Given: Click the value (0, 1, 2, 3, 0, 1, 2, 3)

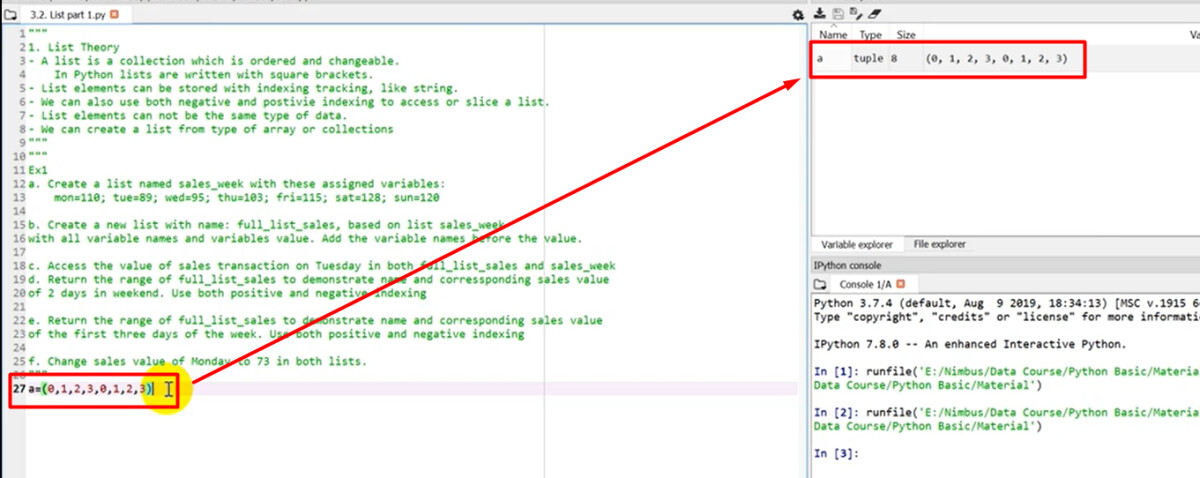Looking at the screenshot, I should [x=996, y=59].
